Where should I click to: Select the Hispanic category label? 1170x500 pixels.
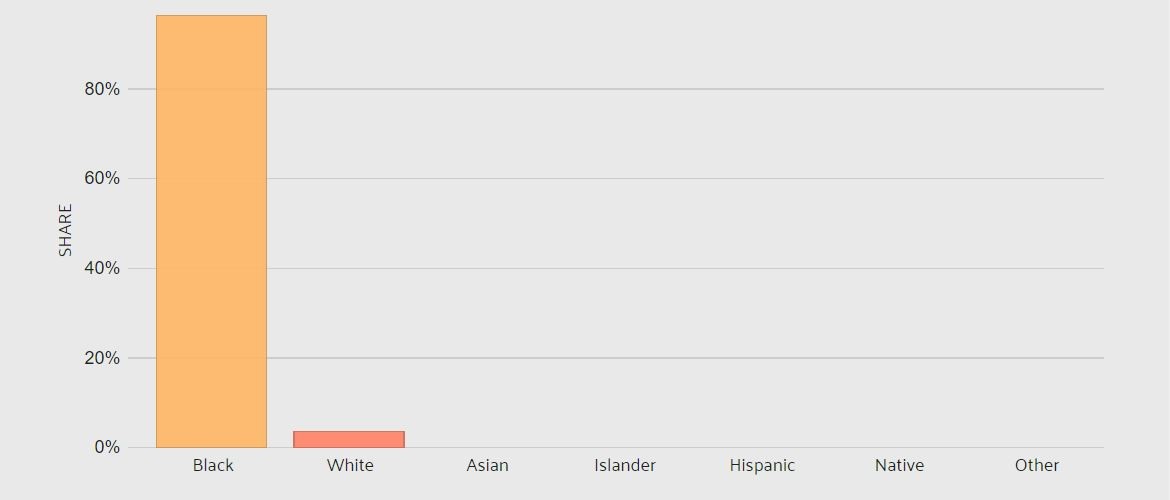[x=762, y=466]
